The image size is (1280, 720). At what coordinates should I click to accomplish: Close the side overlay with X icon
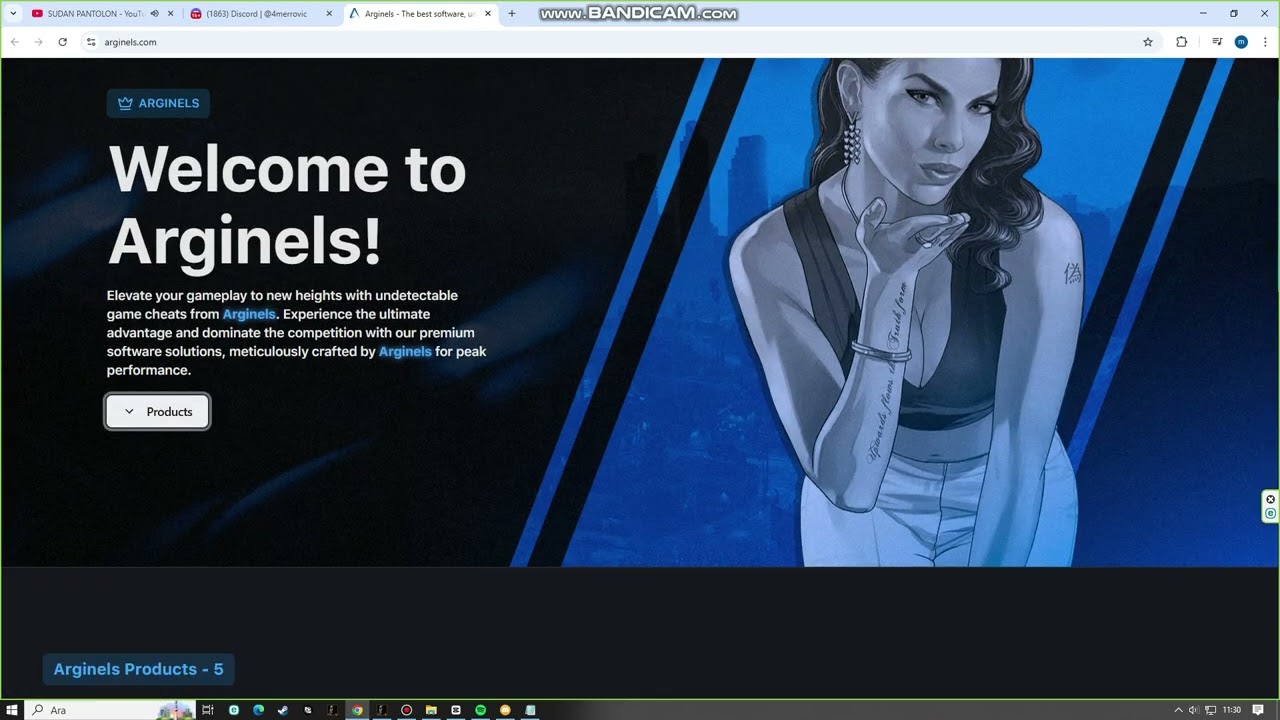[x=1271, y=499]
